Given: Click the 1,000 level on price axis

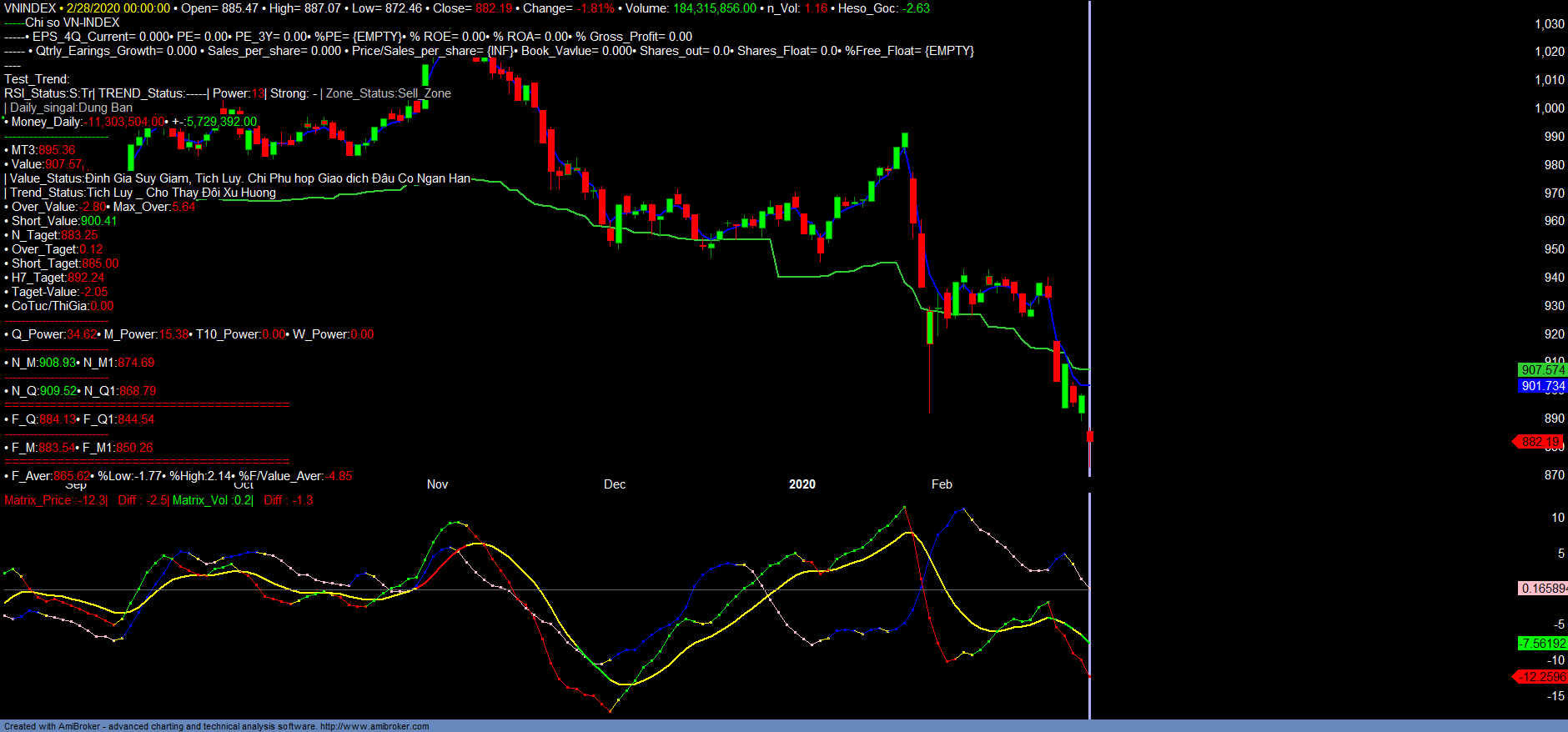Looking at the screenshot, I should pyautogui.click(x=1550, y=108).
